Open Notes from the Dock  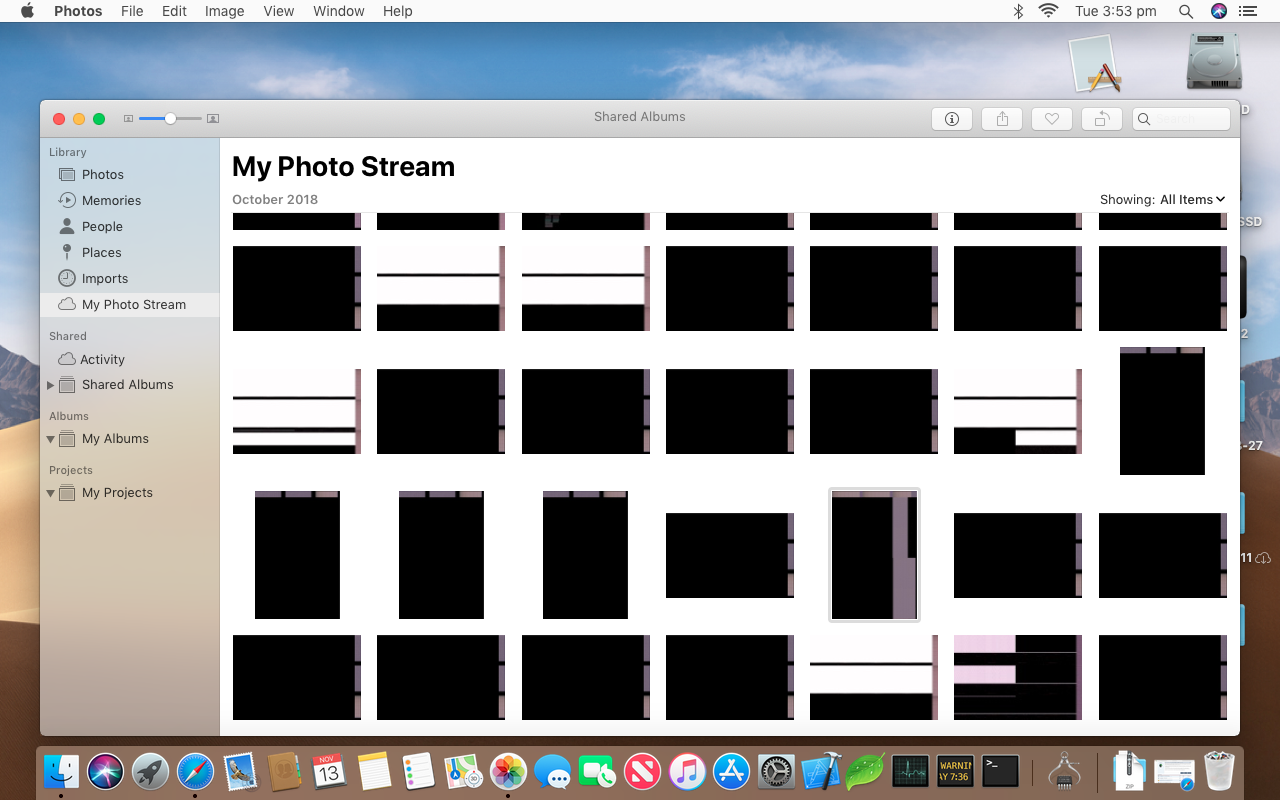(374, 771)
